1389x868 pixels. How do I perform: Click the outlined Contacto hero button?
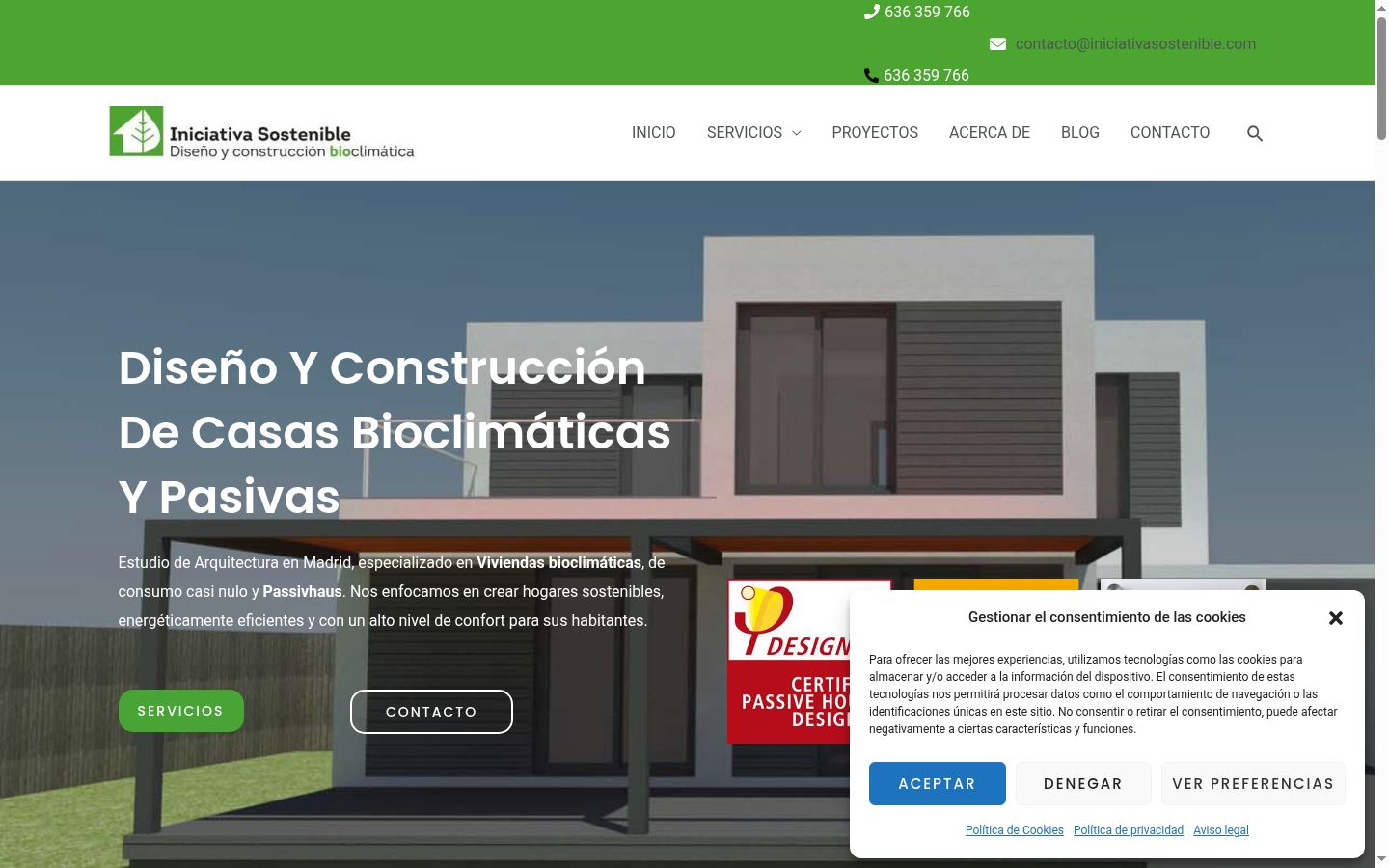[x=431, y=712]
